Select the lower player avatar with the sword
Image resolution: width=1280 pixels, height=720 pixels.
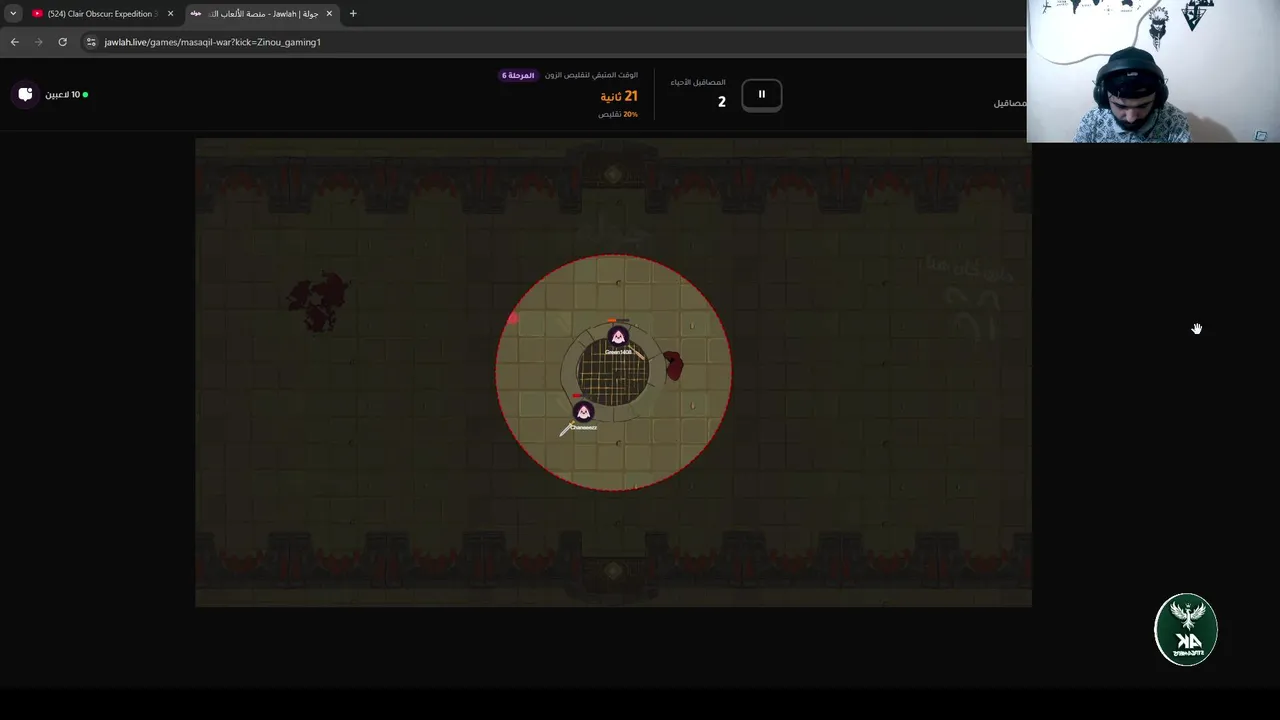coord(584,412)
